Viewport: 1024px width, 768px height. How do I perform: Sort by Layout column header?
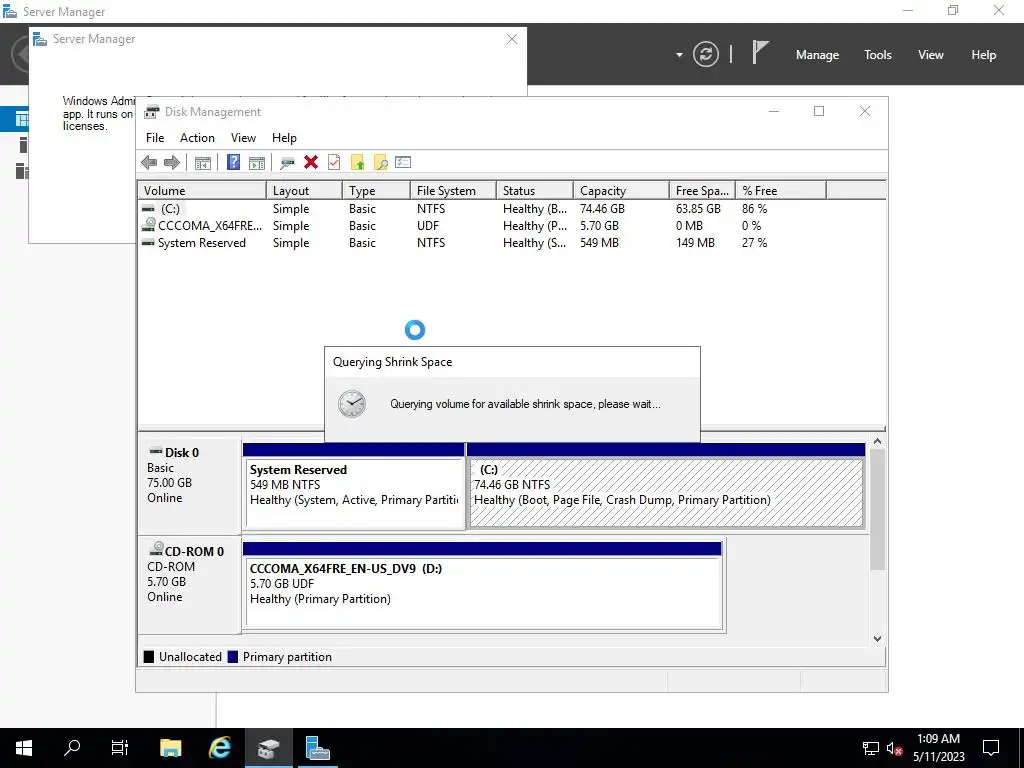click(304, 191)
